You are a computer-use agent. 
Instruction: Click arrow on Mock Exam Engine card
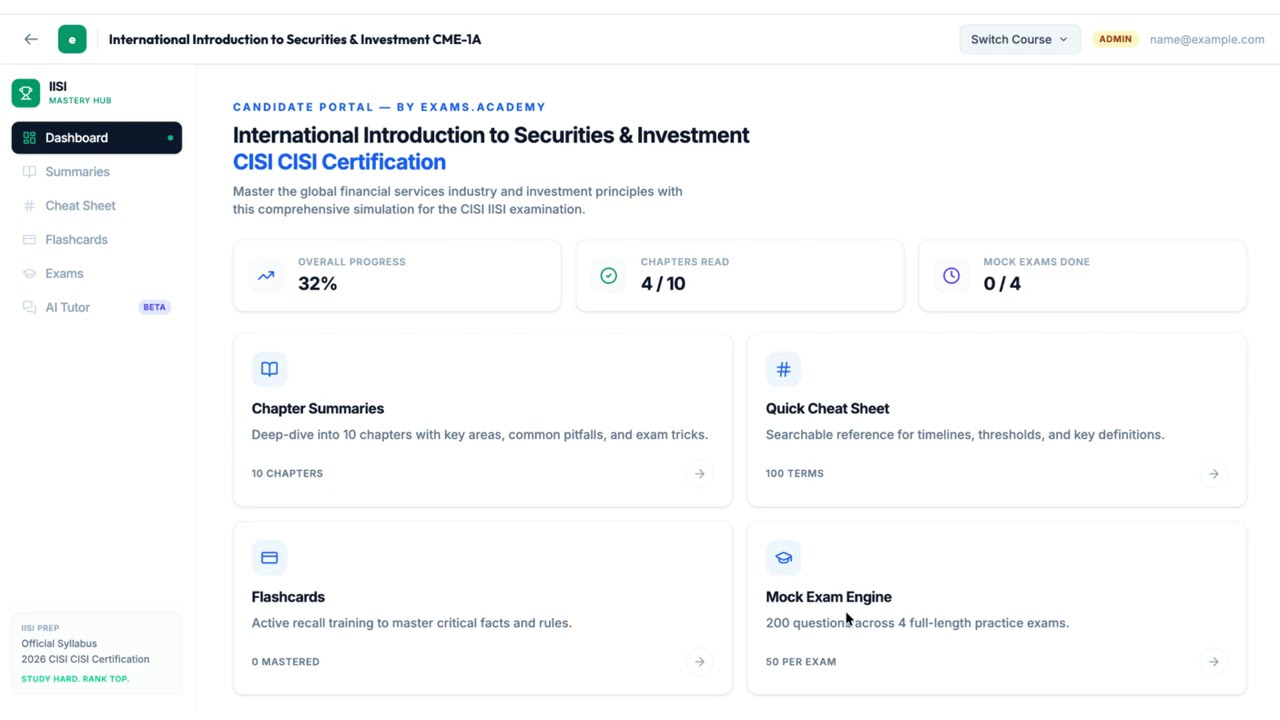point(1214,662)
